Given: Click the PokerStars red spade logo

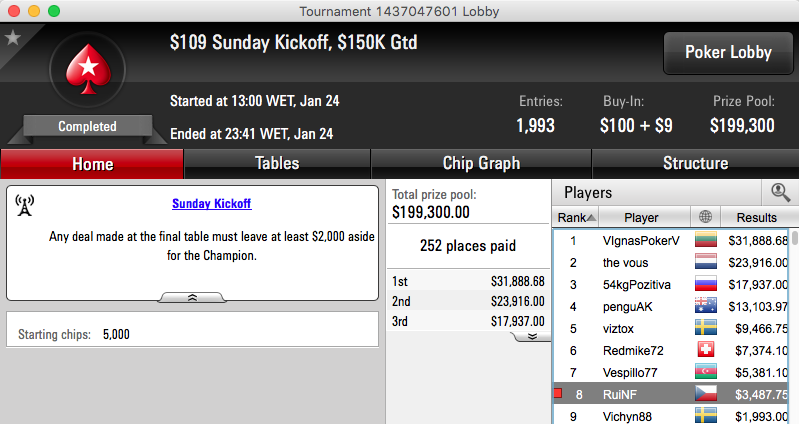Looking at the screenshot, I should click(88, 69).
